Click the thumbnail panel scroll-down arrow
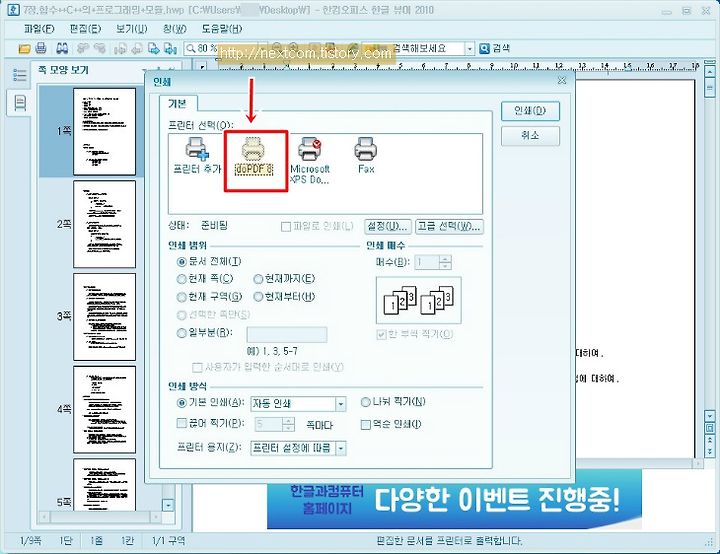The height and width of the screenshot is (554, 720). 168,505
